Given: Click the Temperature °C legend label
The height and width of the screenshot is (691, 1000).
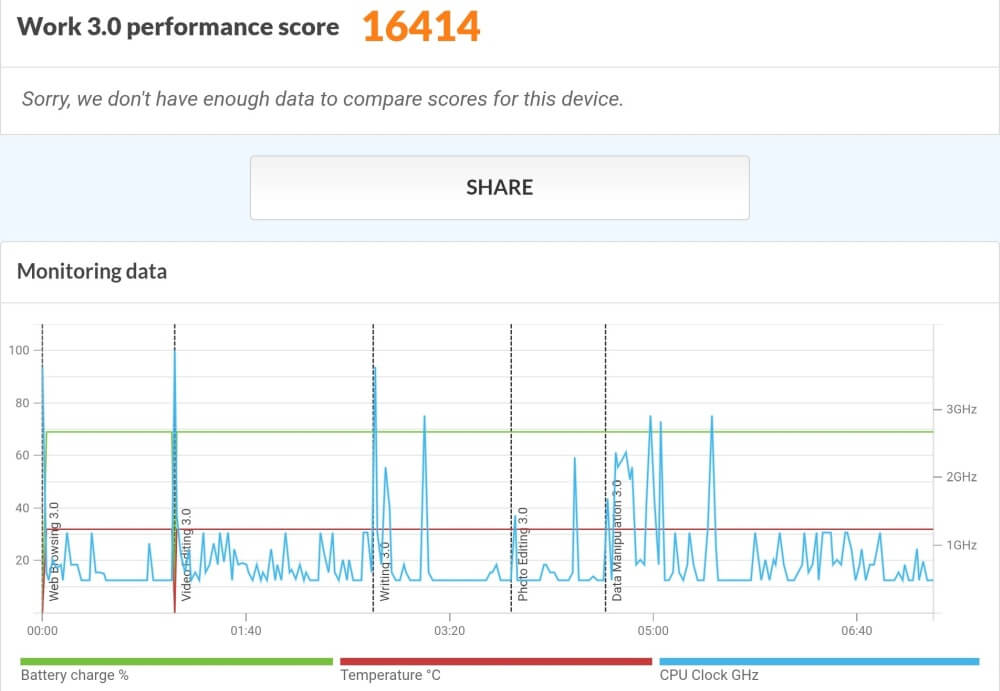Looking at the screenshot, I should (x=390, y=675).
